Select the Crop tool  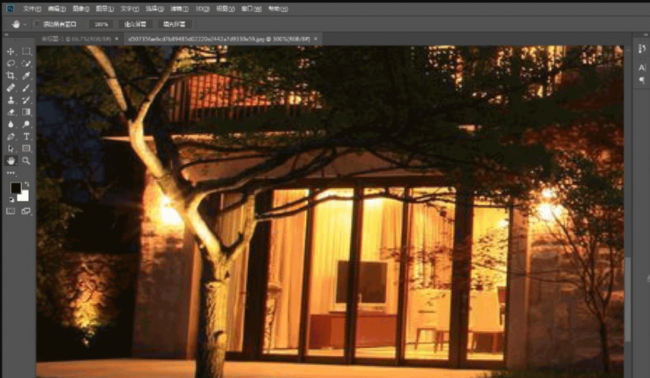click(x=11, y=75)
